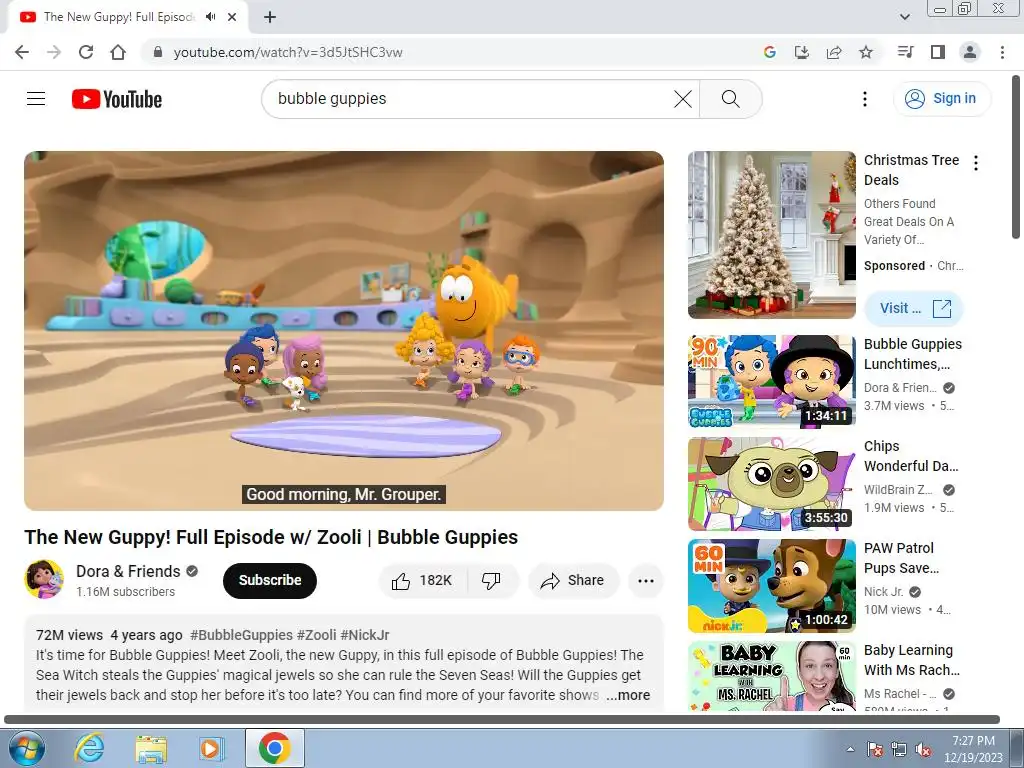Click the muted volume tray icon
Viewport: 1024px width, 768px height.
pyautogui.click(x=923, y=750)
